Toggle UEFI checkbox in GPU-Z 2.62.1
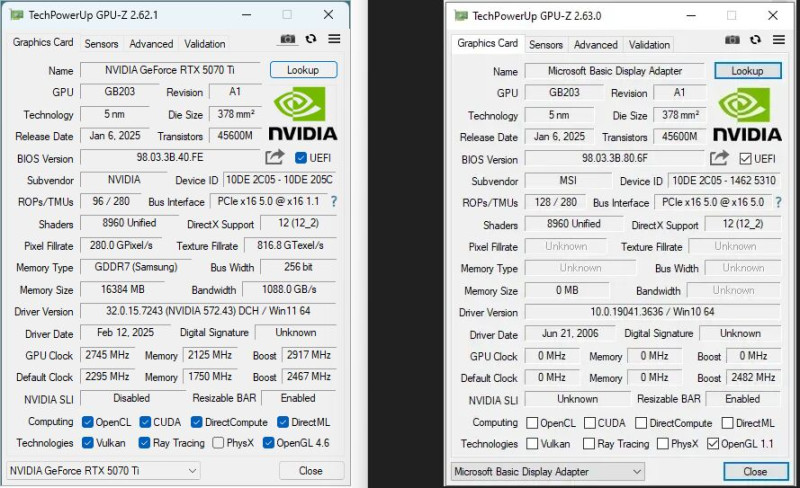The width and height of the screenshot is (800, 488). (301, 158)
